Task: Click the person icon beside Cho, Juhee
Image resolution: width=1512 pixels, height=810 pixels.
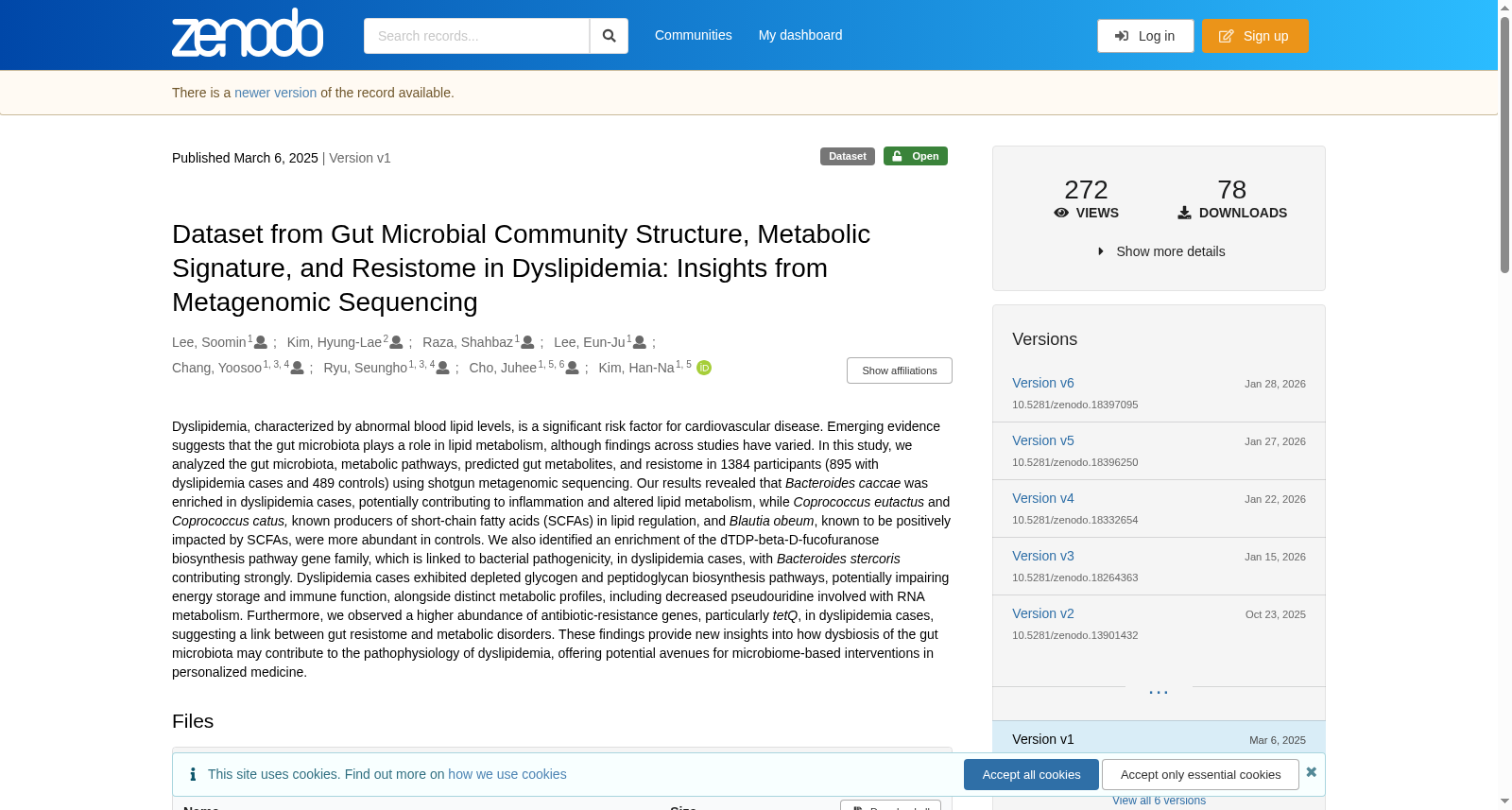Action: click(572, 368)
